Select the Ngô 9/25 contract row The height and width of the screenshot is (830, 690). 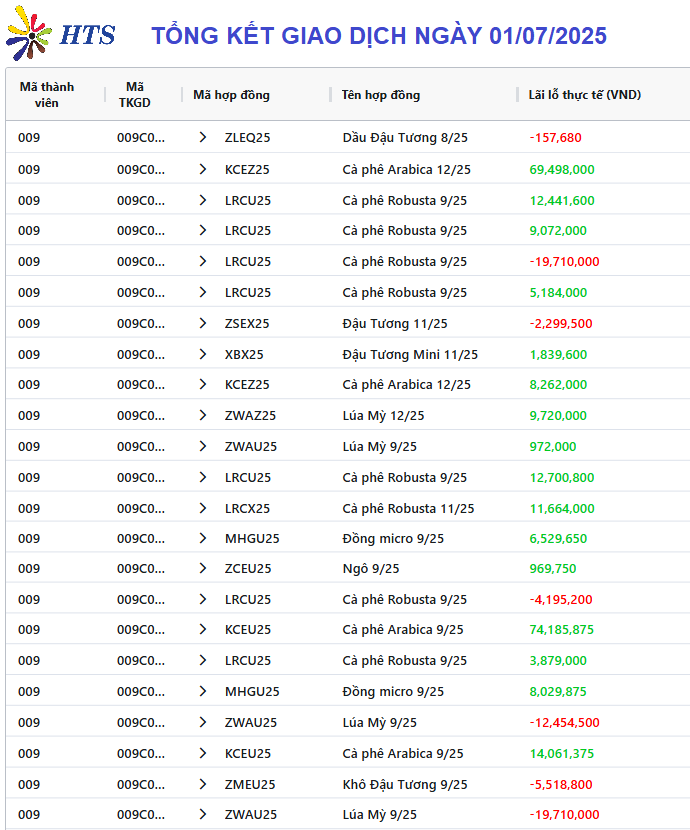348,569
